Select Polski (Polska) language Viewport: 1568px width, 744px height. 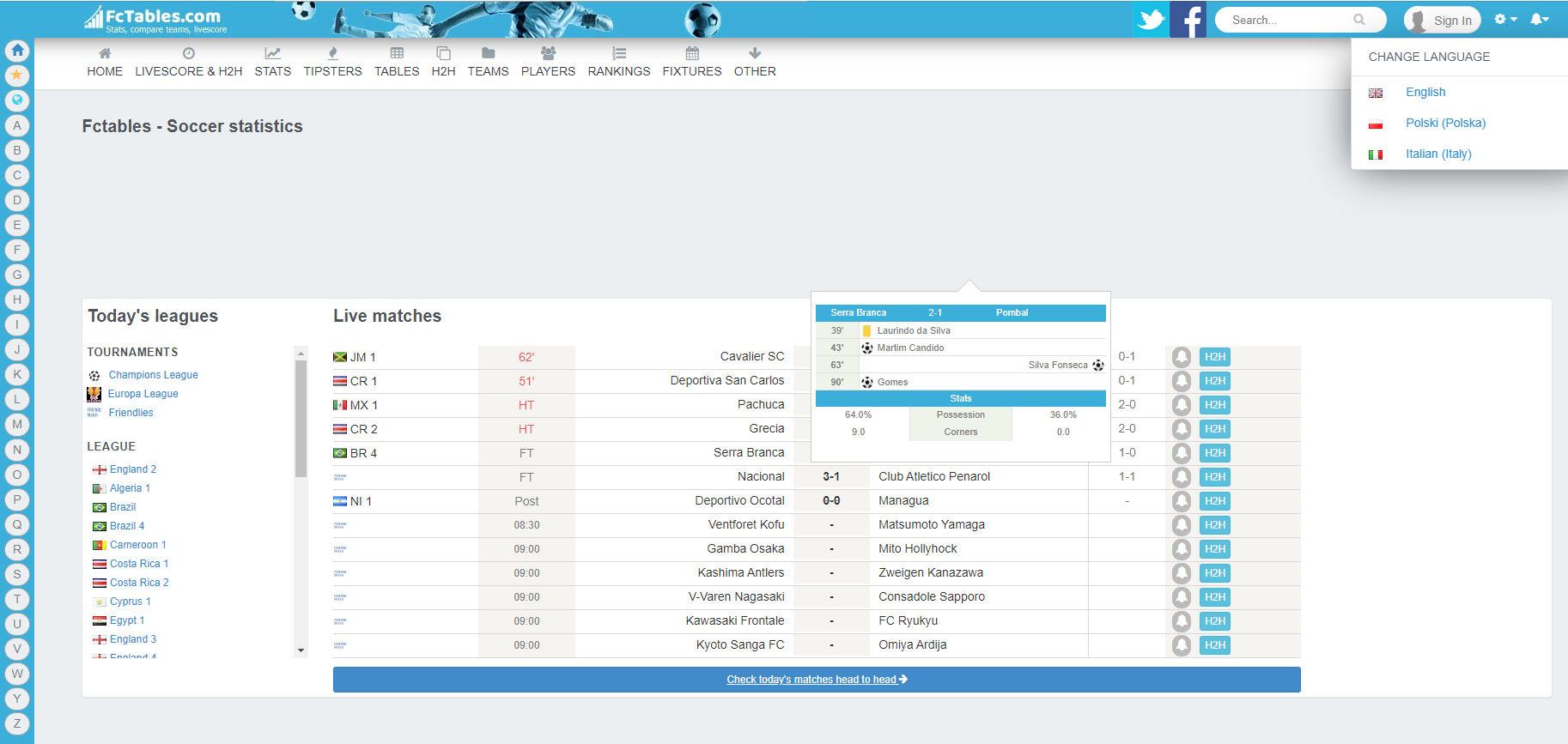tap(1445, 123)
